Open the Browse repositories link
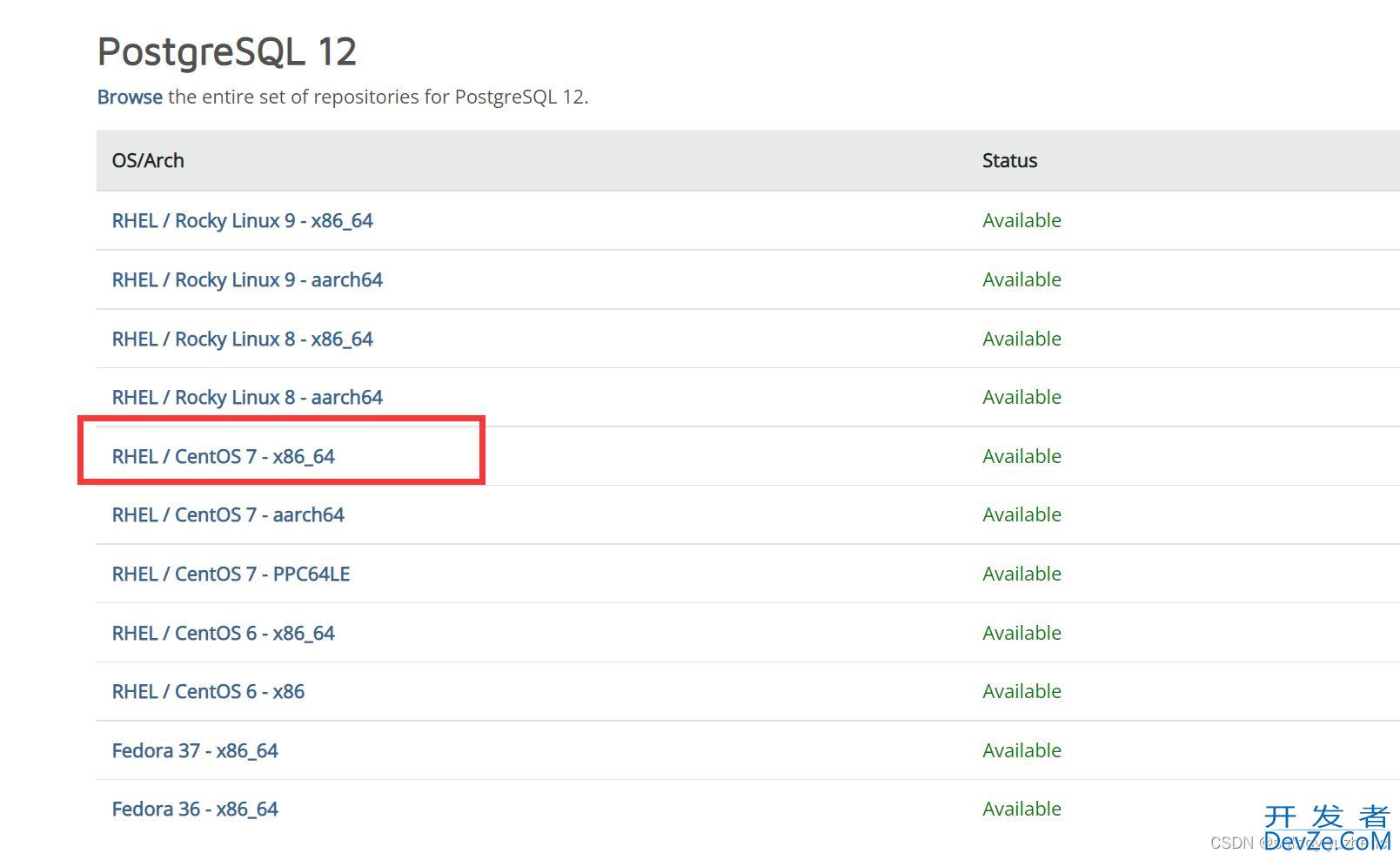 130,97
